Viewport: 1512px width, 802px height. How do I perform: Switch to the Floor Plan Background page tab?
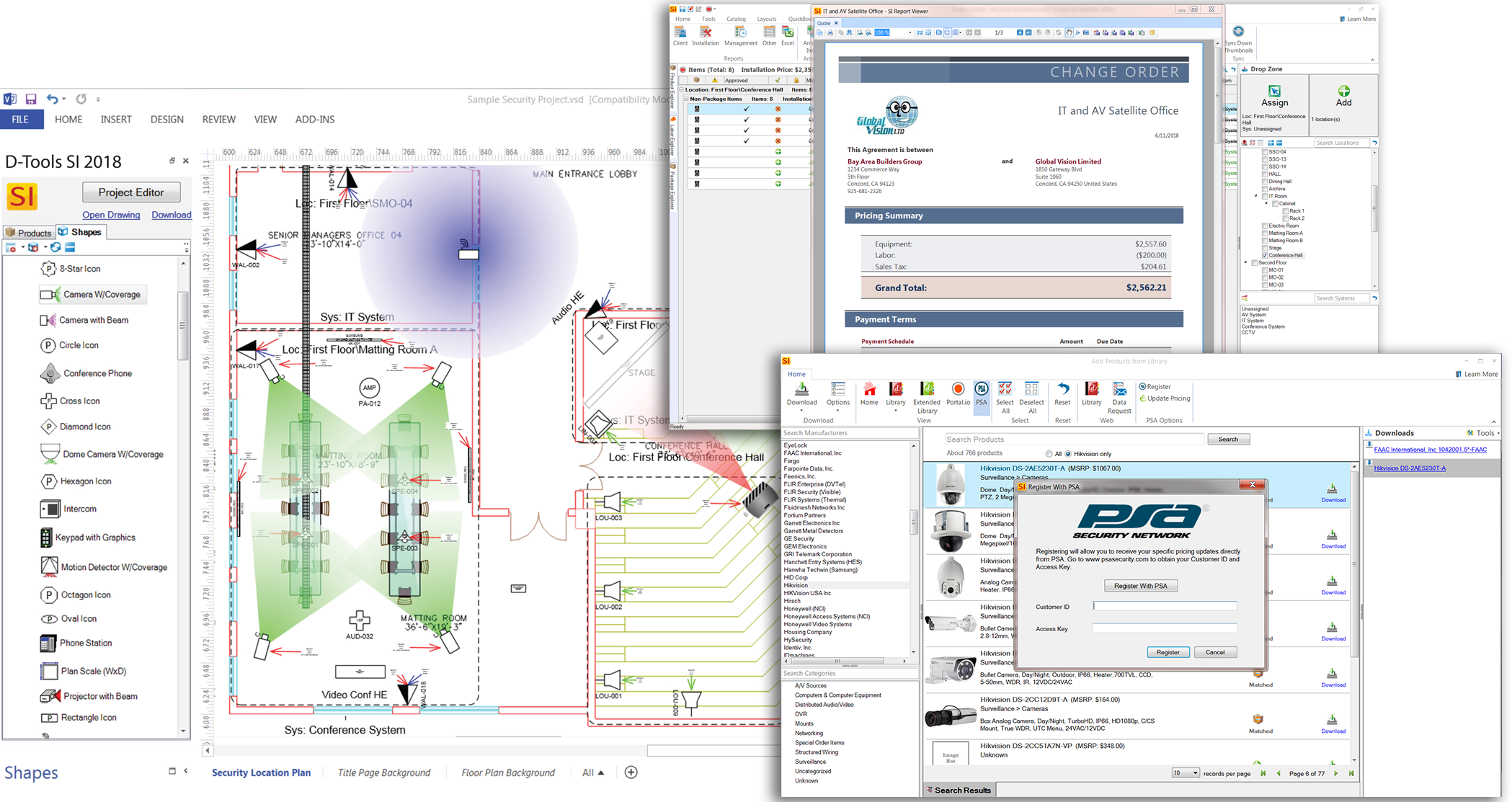[x=507, y=772]
